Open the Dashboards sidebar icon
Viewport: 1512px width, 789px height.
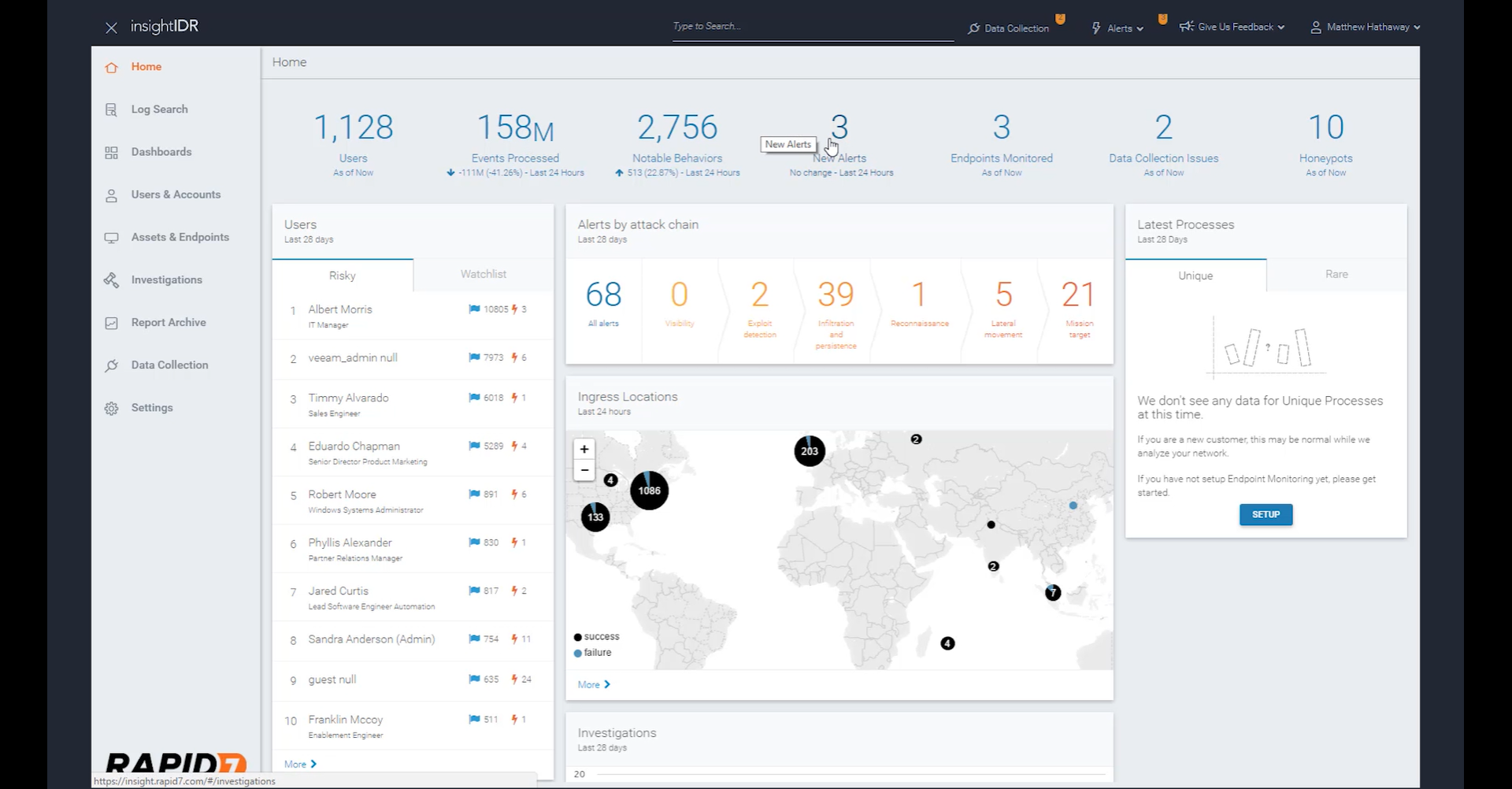pyautogui.click(x=111, y=152)
